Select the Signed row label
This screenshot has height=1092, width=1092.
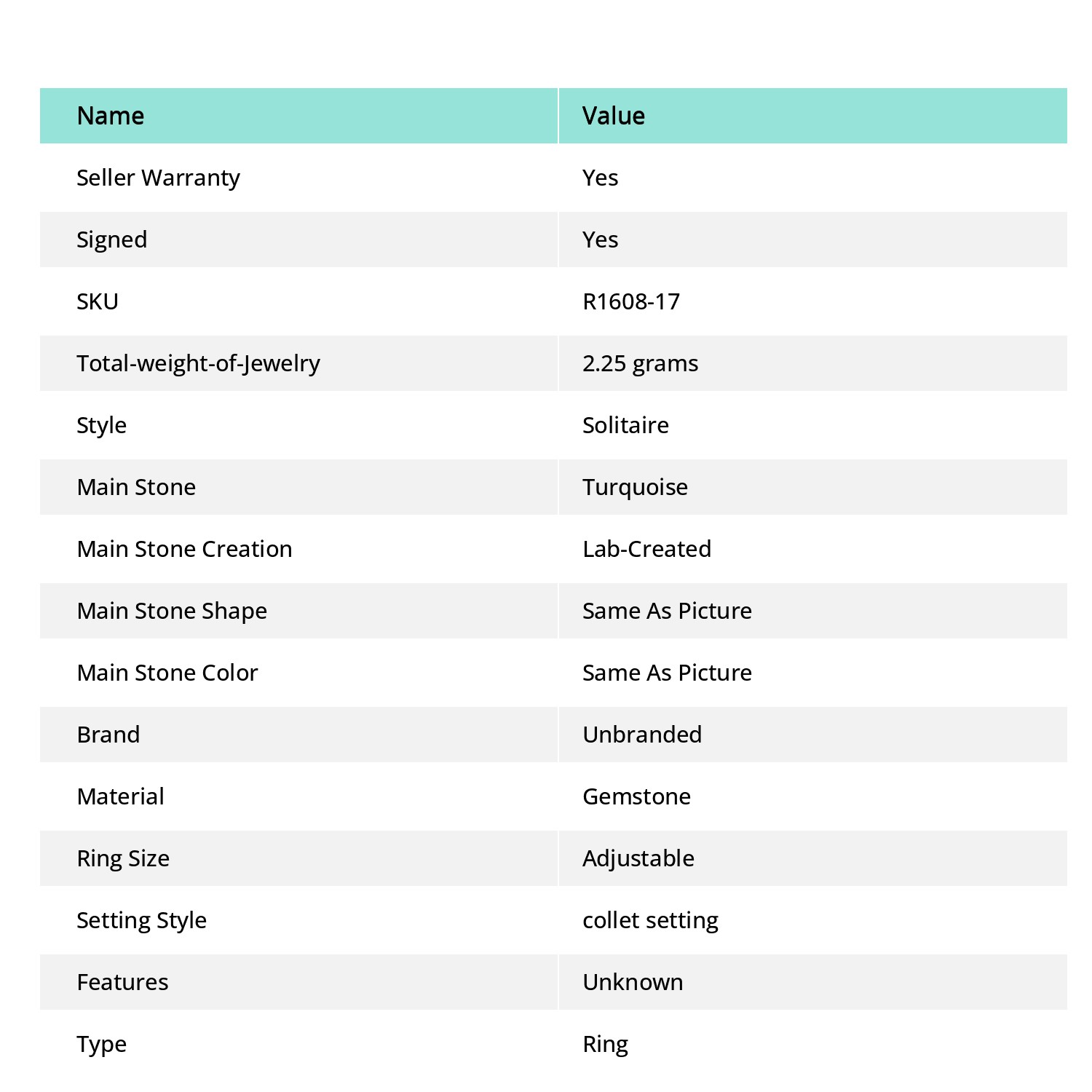click(x=112, y=240)
